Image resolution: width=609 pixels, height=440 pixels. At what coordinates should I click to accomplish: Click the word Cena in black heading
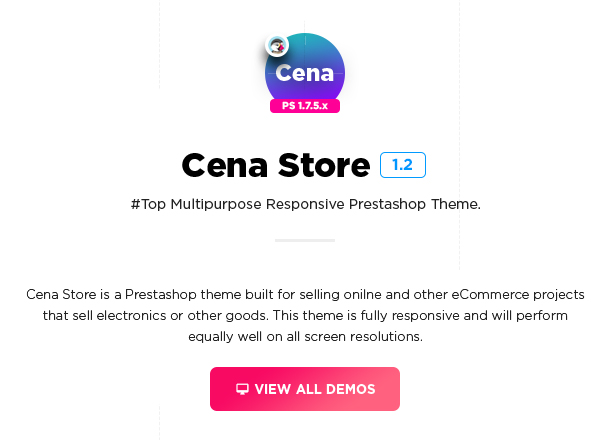(x=224, y=165)
